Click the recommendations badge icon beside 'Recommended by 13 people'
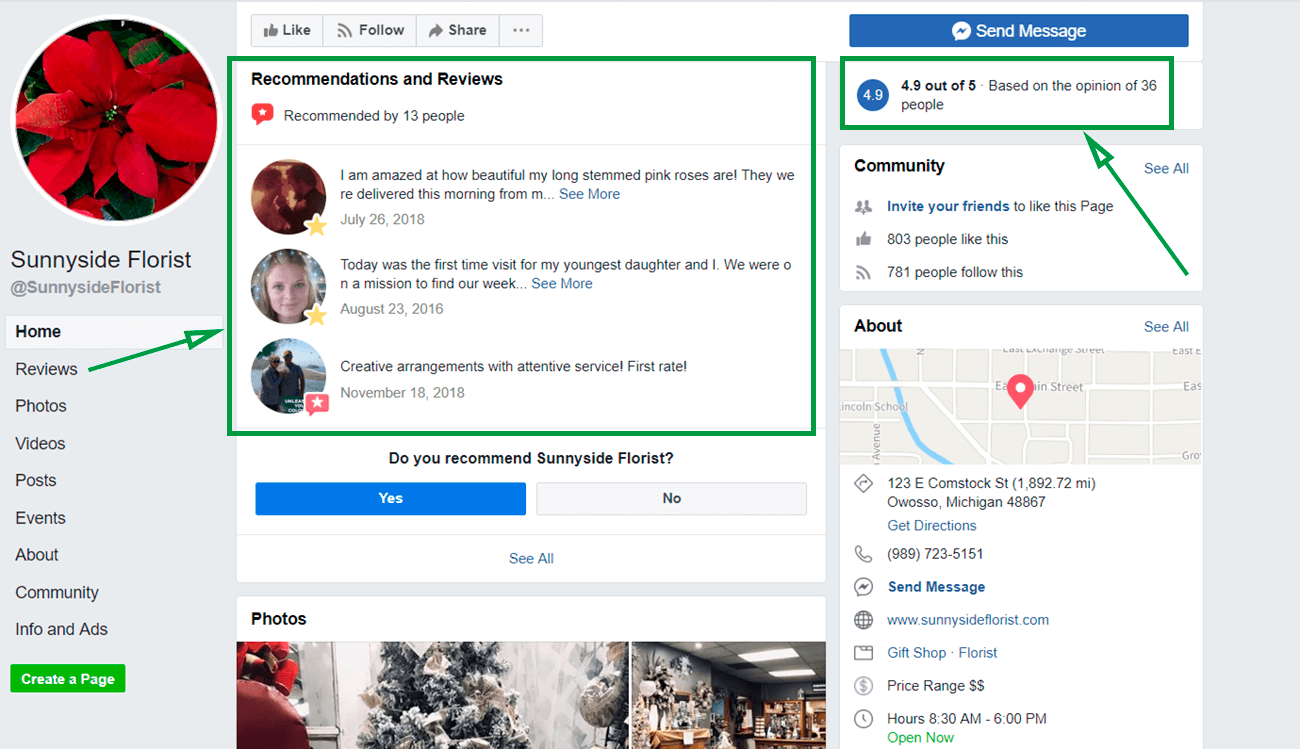Image resolution: width=1300 pixels, height=749 pixels. coord(262,115)
